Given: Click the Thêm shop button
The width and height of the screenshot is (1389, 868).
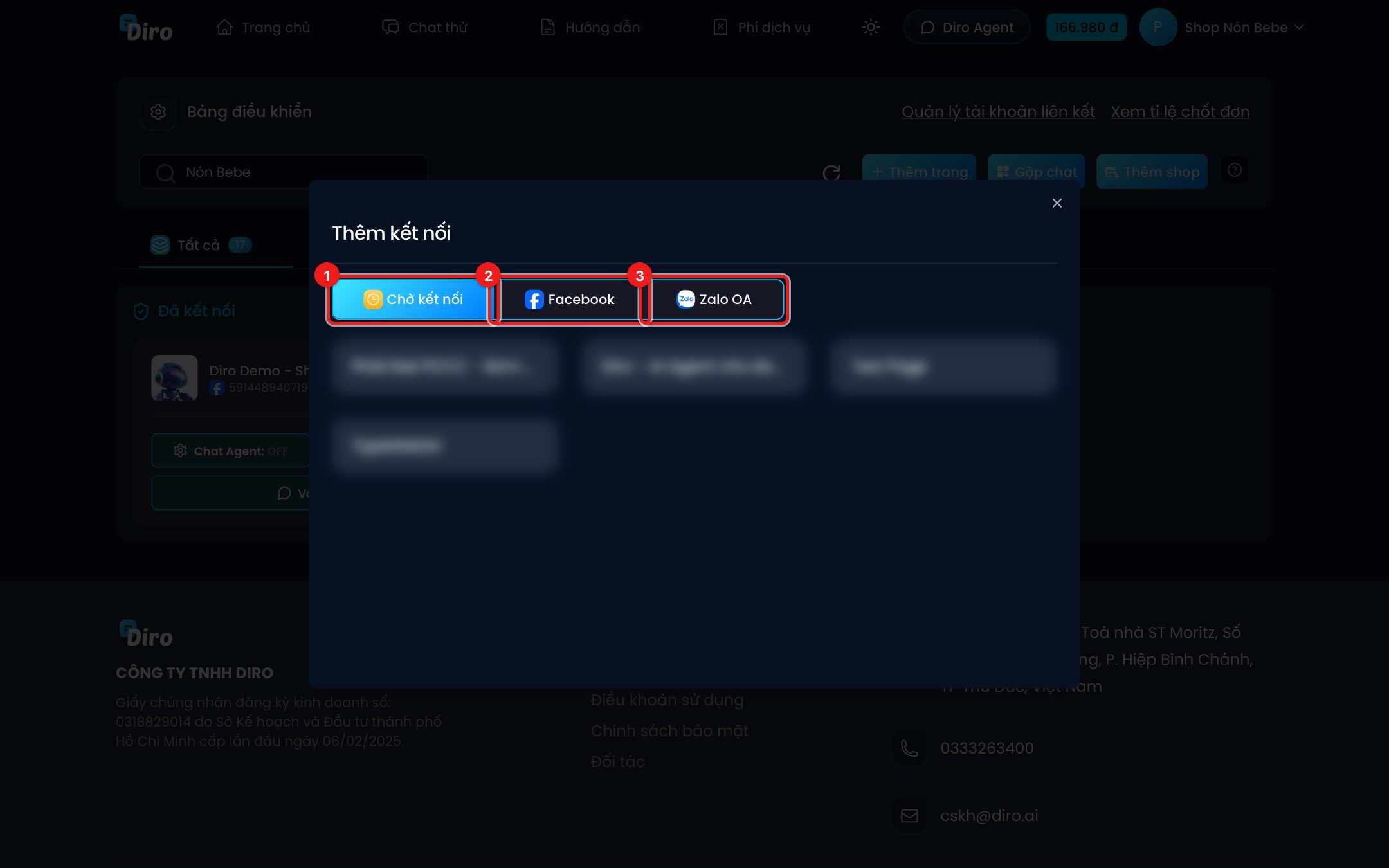Looking at the screenshot, I should pyautogui.click(x=1152, y=172).
